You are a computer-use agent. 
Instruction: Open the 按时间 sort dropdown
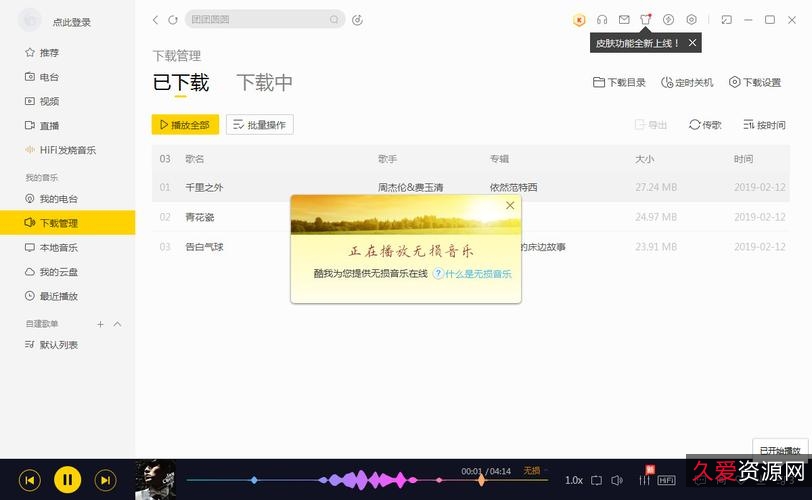(x=764, y=125)
